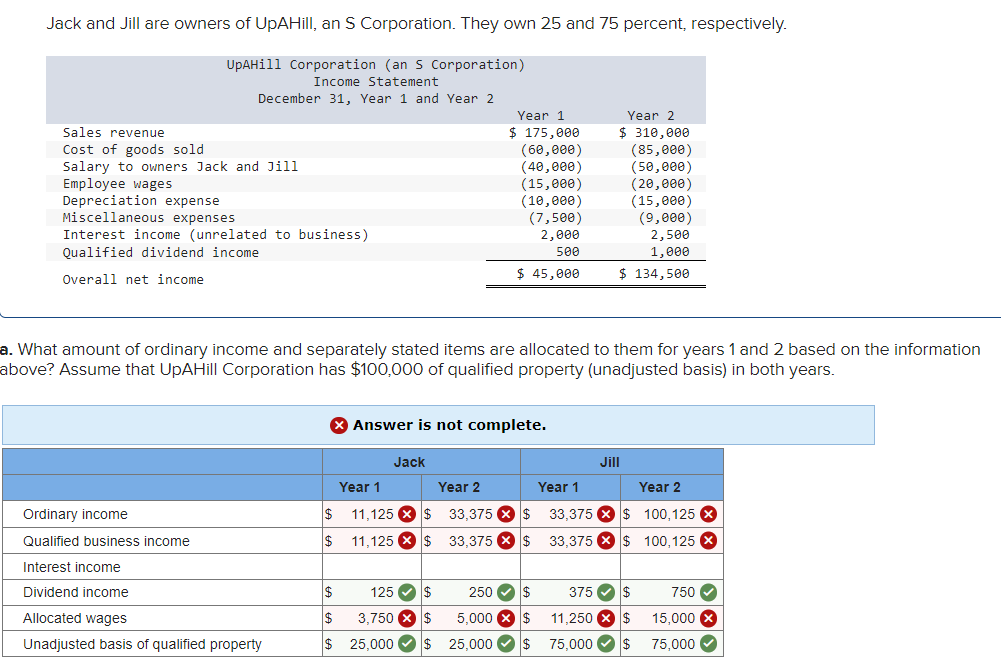Click 'Interest income (unrelated to business)' label
Image resolution: width=1001 pixels, height=670 pixels.
click(x=216, y=235)
